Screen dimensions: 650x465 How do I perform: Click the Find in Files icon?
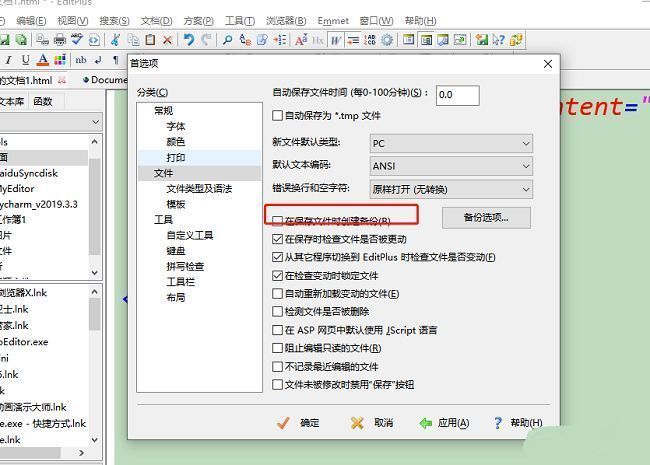point(262,40)
